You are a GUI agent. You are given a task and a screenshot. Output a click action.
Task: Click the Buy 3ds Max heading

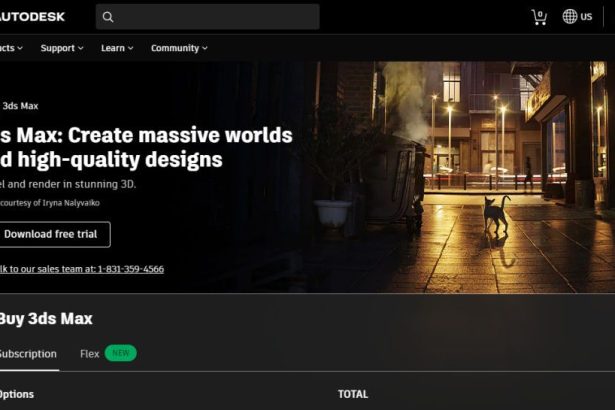(46, 319)
